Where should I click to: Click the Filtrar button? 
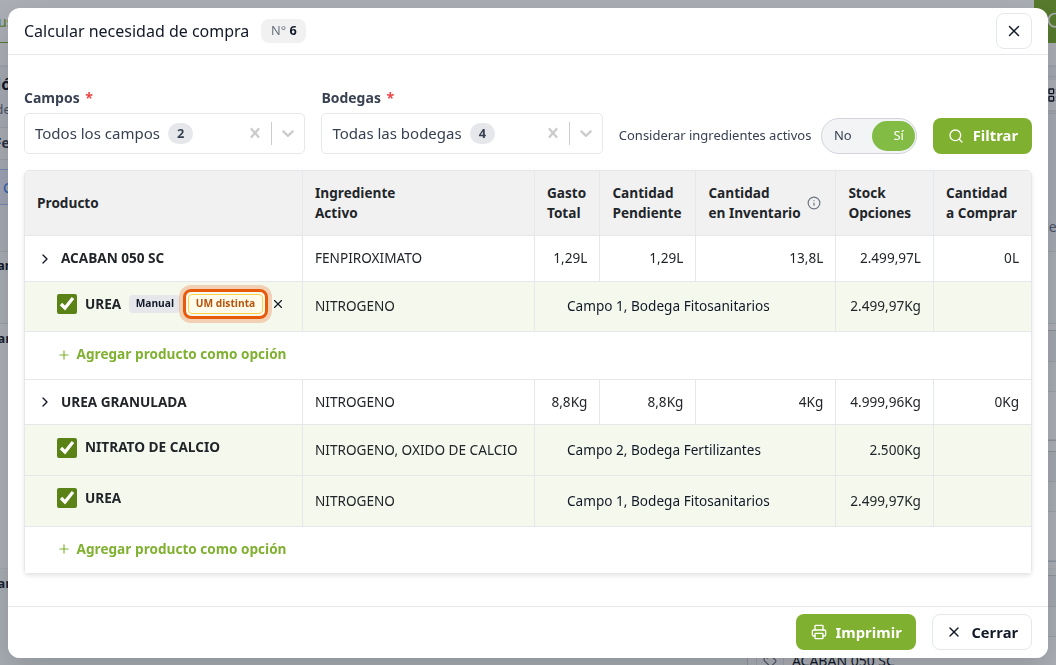[982, 136]
